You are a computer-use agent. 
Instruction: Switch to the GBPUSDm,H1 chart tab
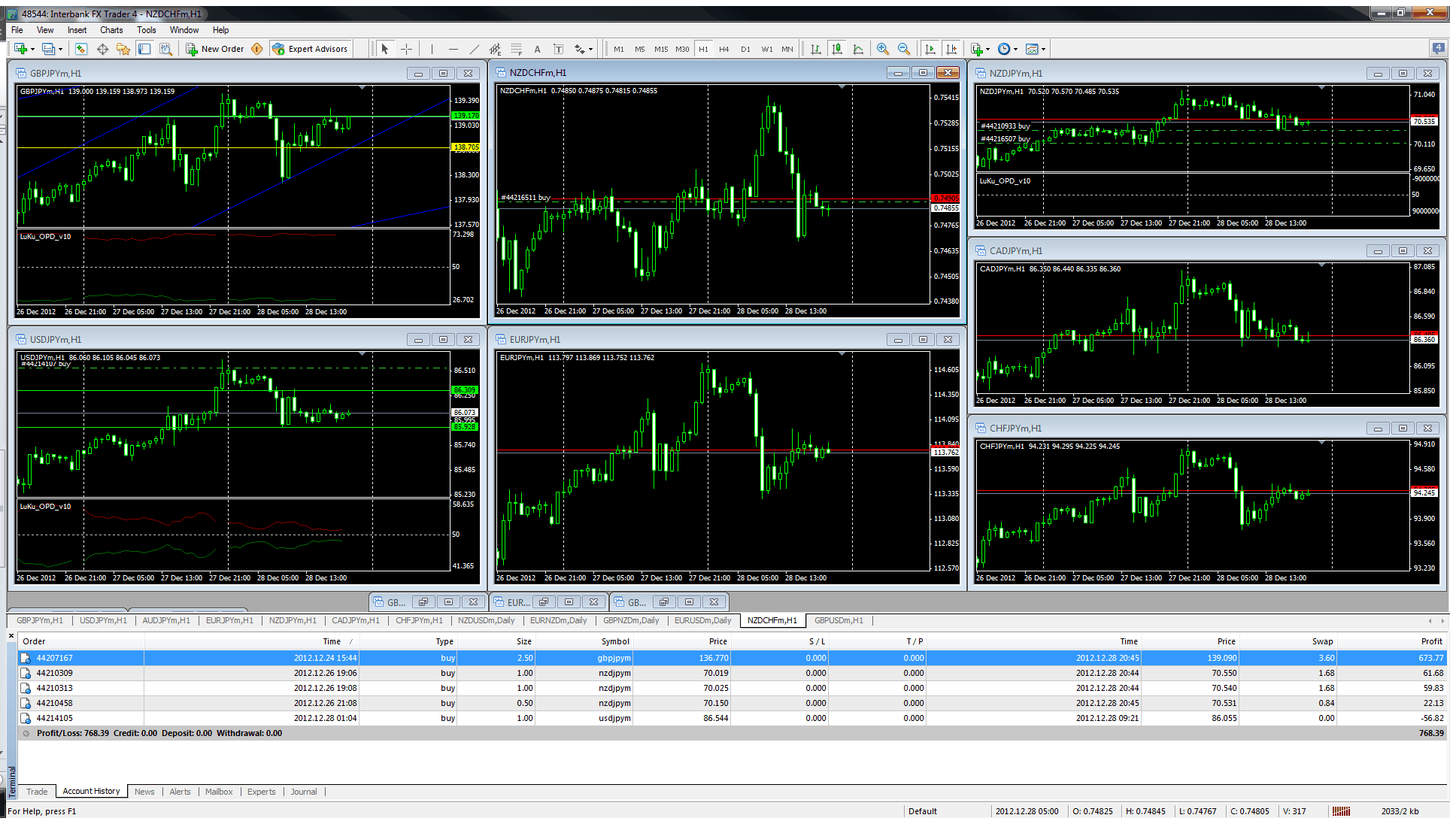pyautogui.click(x=839, y=620)
